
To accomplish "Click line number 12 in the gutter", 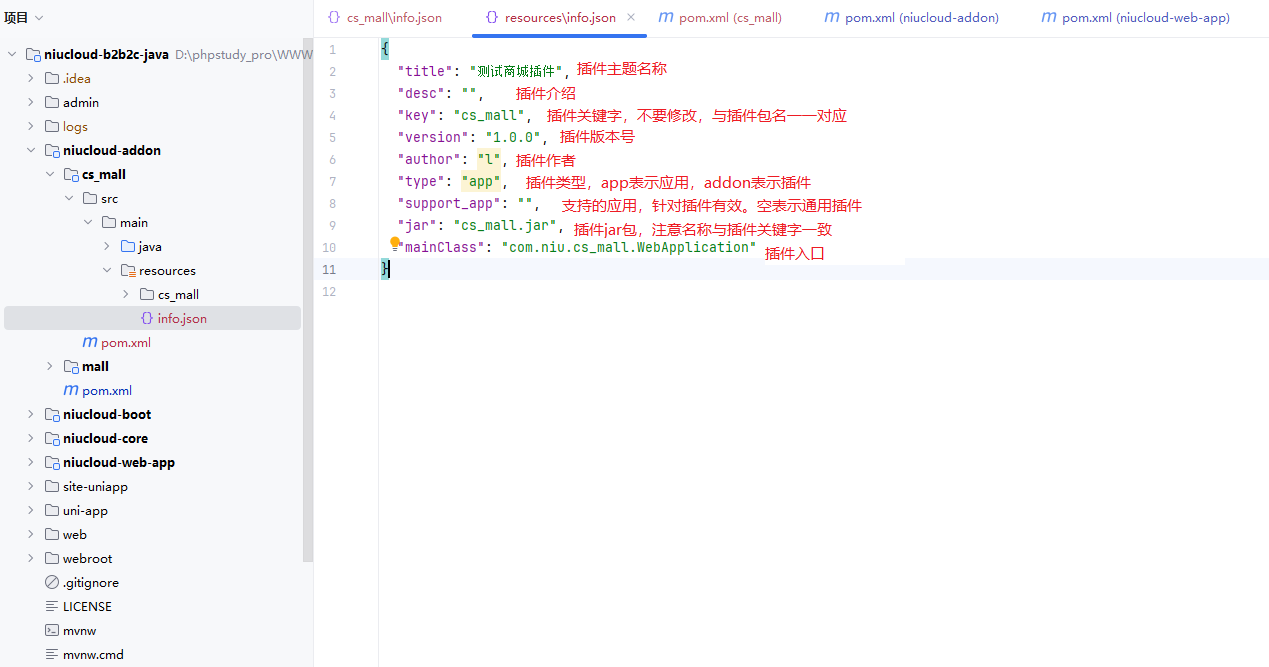I will (x=331, y=292).
